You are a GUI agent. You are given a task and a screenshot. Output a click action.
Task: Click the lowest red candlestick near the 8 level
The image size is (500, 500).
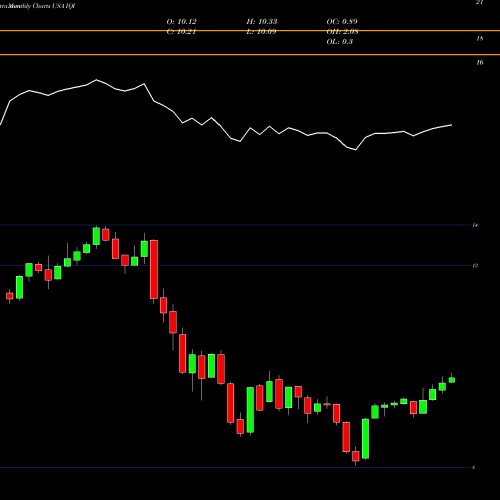coord(356,456)
